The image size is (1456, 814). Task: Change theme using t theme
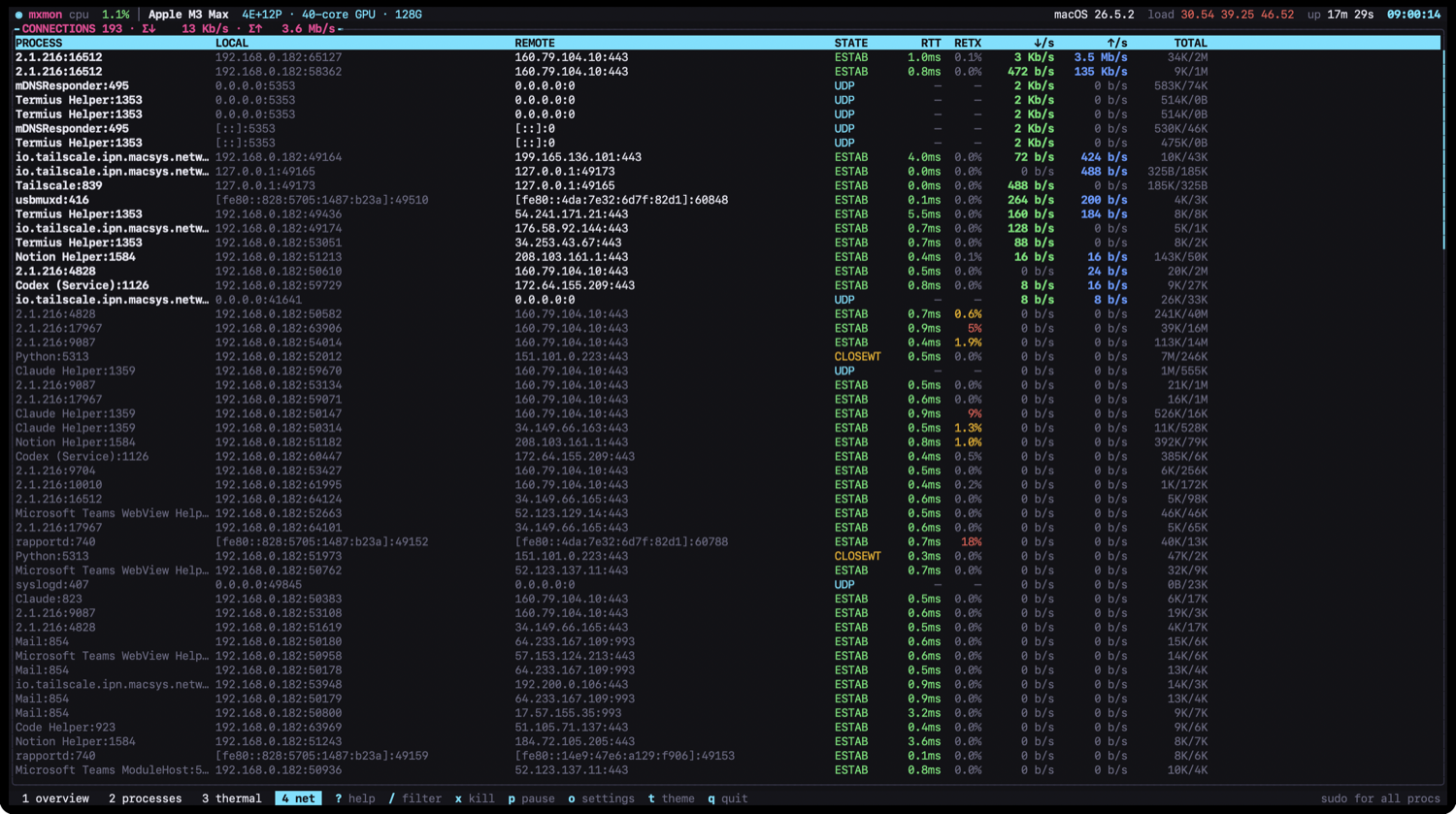(672, 798)
